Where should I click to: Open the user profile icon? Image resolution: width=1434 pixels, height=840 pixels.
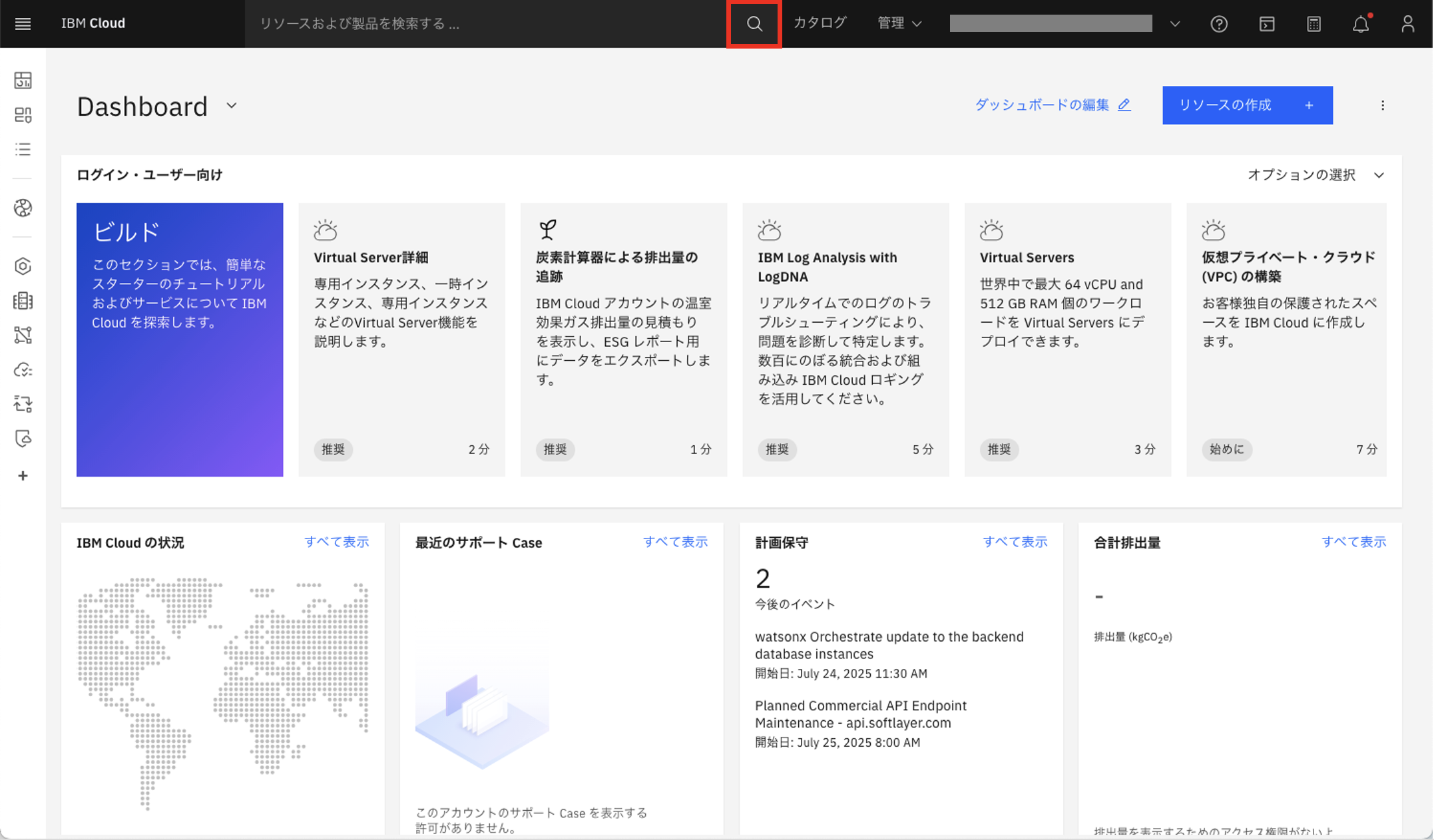tap(1407, 24)
